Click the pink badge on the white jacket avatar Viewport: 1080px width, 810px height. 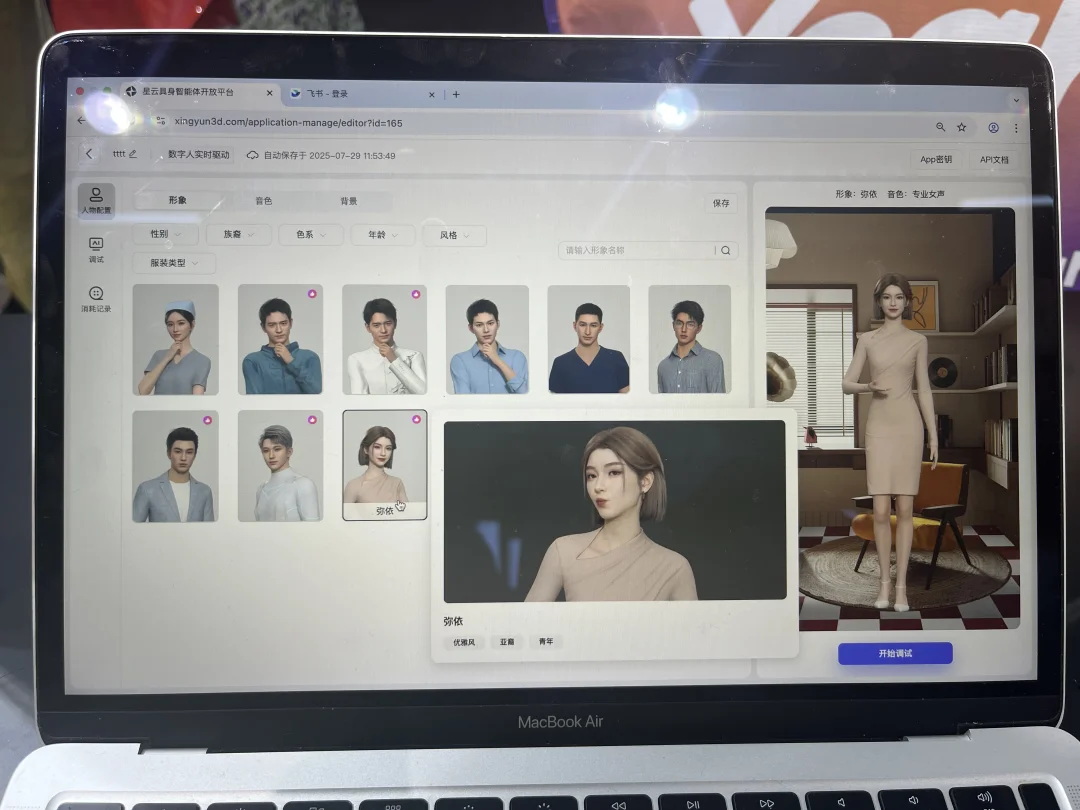[x=416, y=294]
